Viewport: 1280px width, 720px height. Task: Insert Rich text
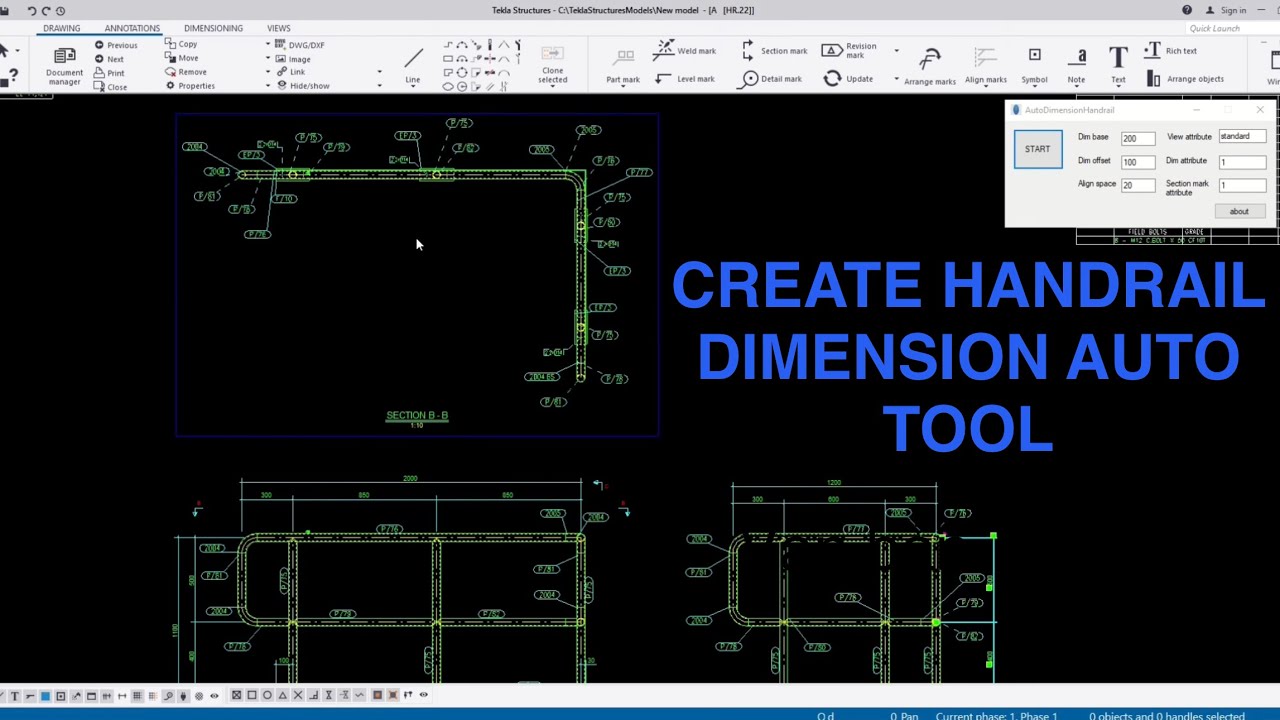pos(1170,50)
